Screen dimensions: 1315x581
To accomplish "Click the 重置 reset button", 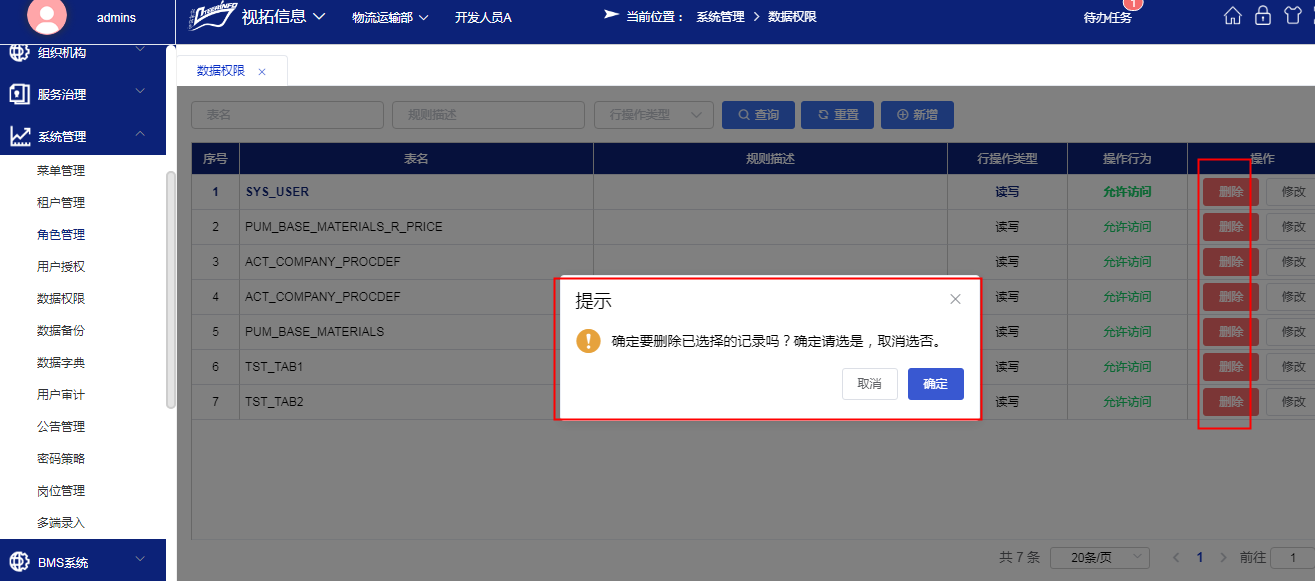I will [838, 115].
